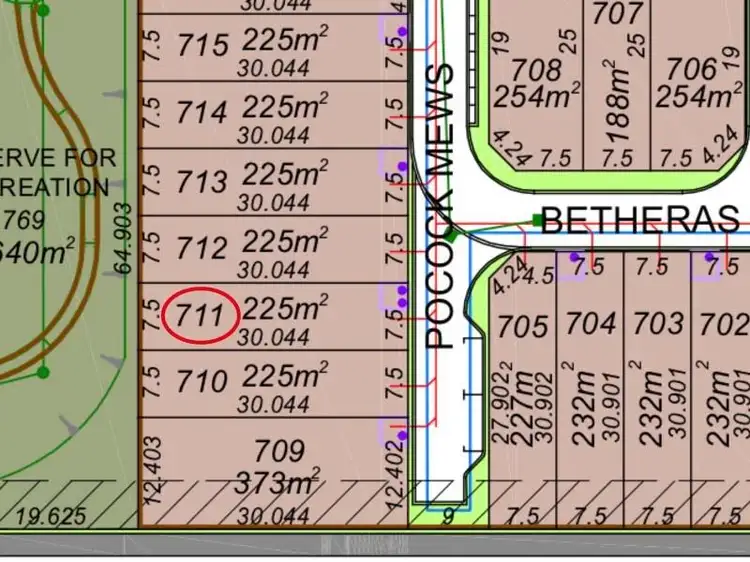Click lot number 703
750x562 pixels.
[x=658, y=323]
